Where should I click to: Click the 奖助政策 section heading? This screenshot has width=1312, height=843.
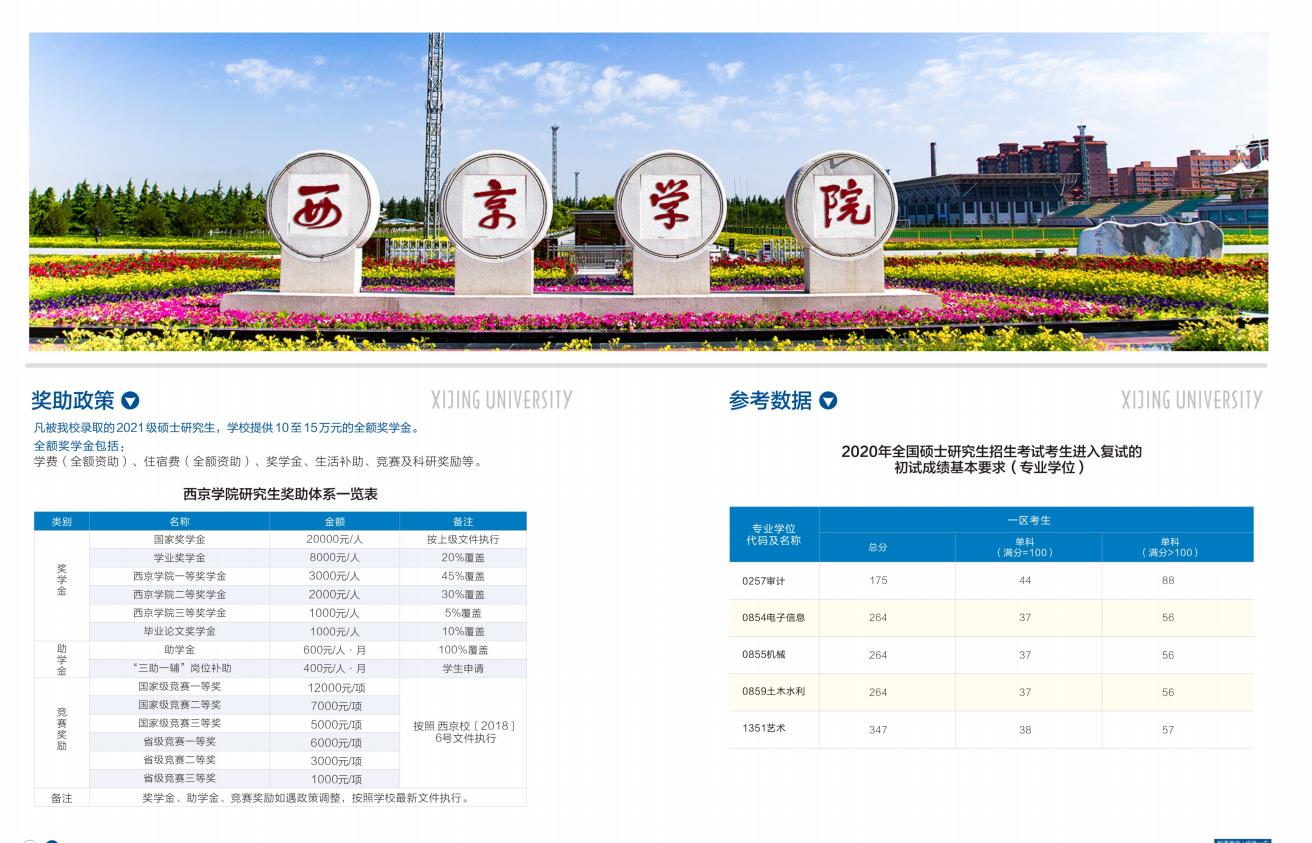tap(73, 401)
